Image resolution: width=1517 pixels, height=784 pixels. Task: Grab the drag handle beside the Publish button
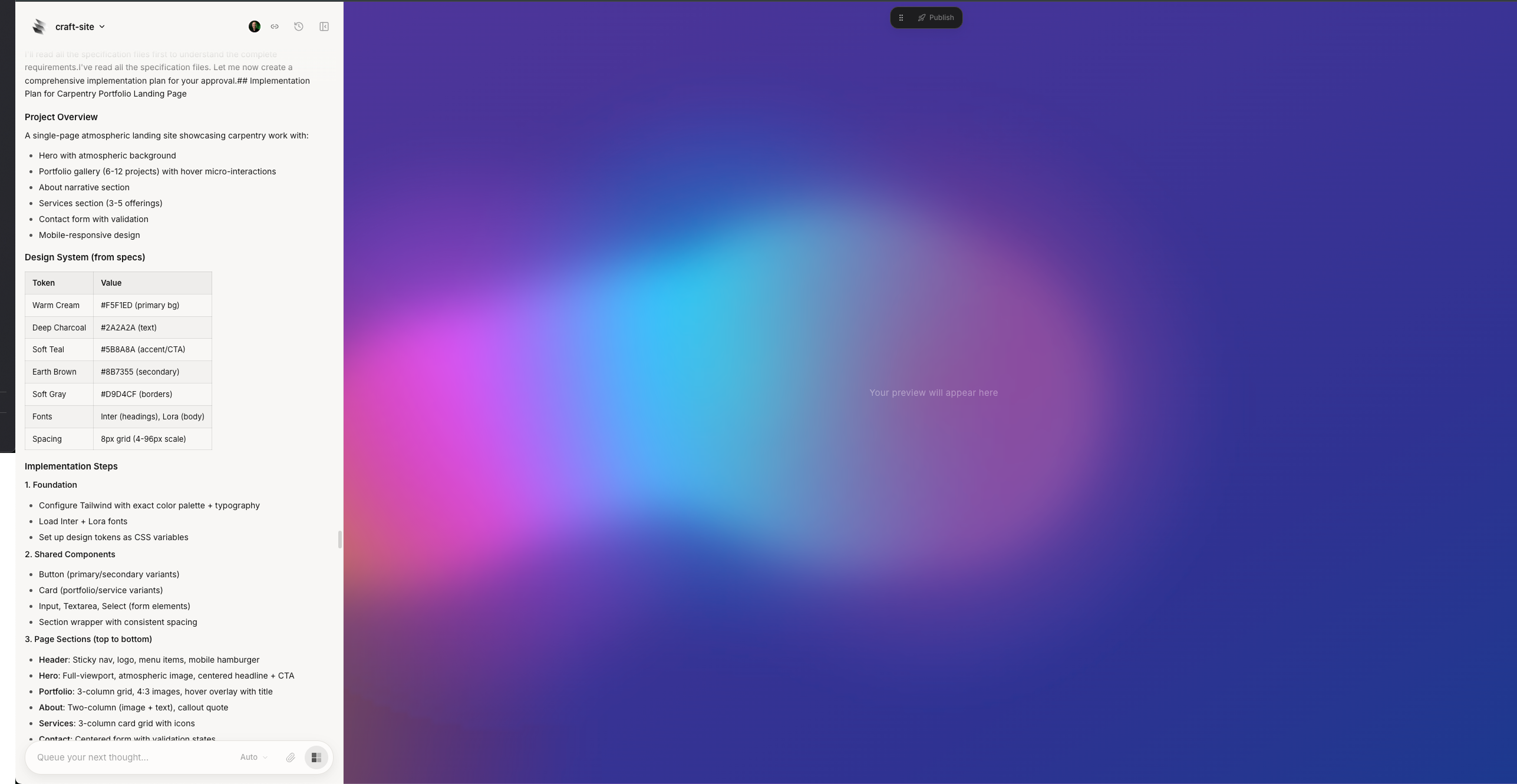pyautogui.click(x=901, y=17)
